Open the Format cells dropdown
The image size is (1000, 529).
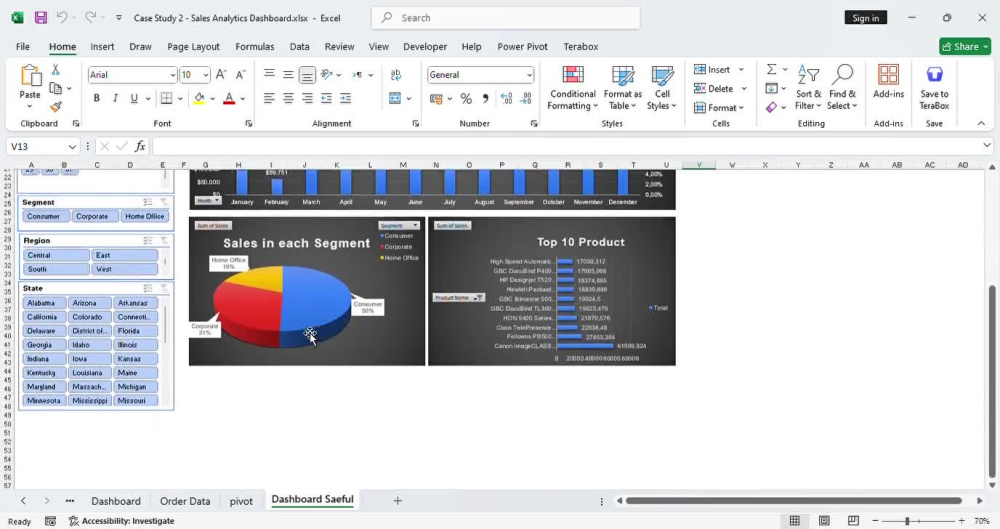point(719,108)
